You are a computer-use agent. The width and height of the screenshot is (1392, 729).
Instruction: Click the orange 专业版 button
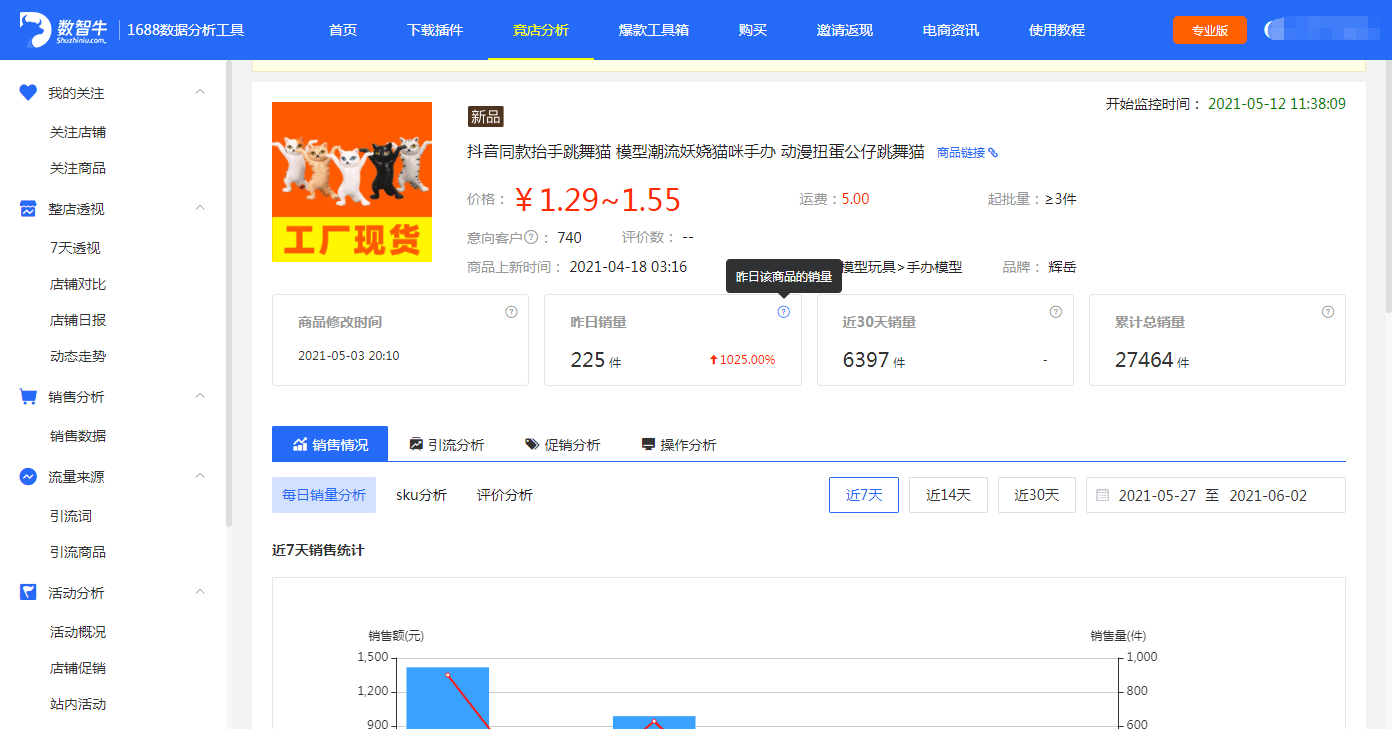click(1210, 30)
